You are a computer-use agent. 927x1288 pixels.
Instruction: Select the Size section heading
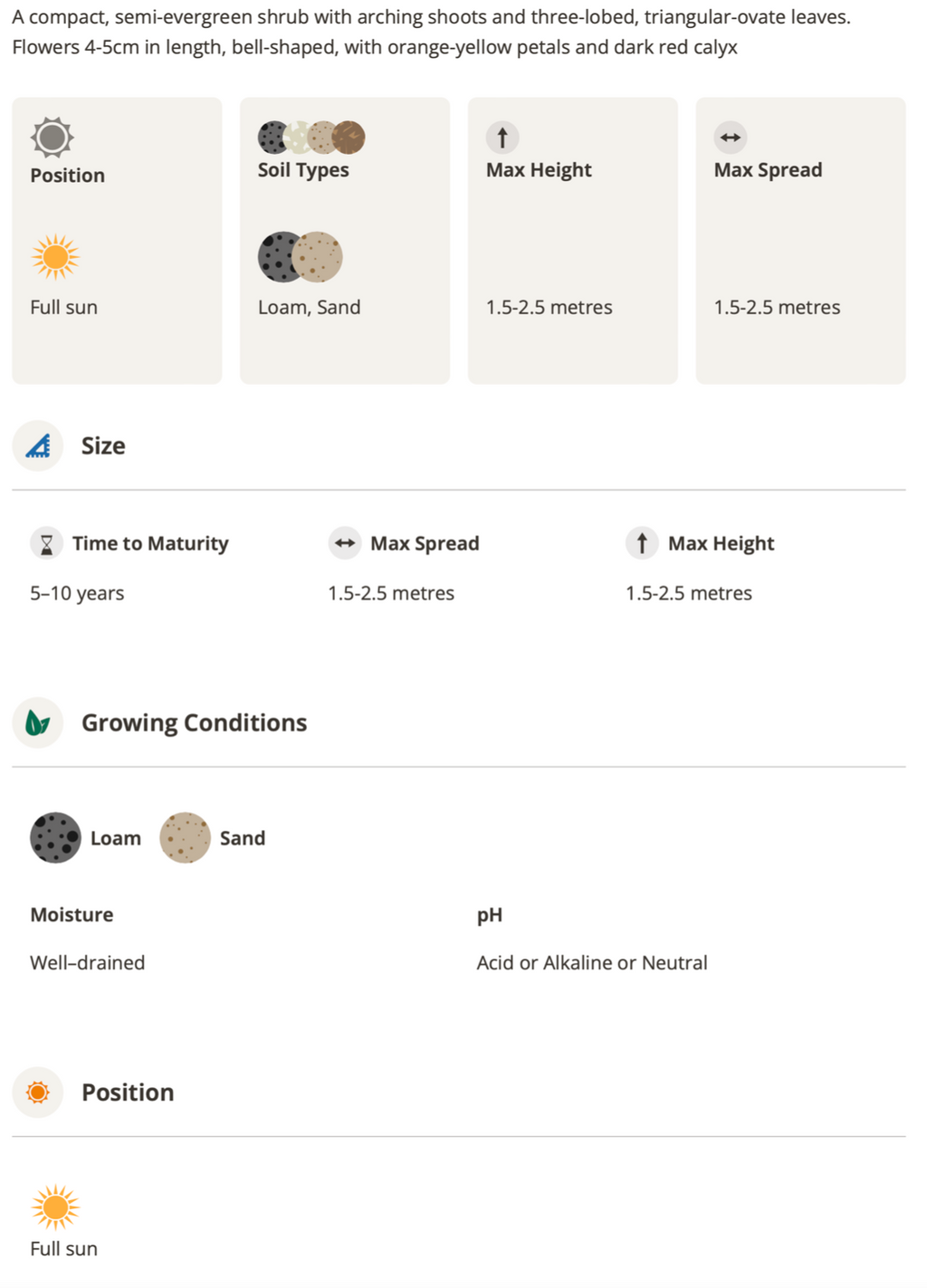[x=103, y=445]
